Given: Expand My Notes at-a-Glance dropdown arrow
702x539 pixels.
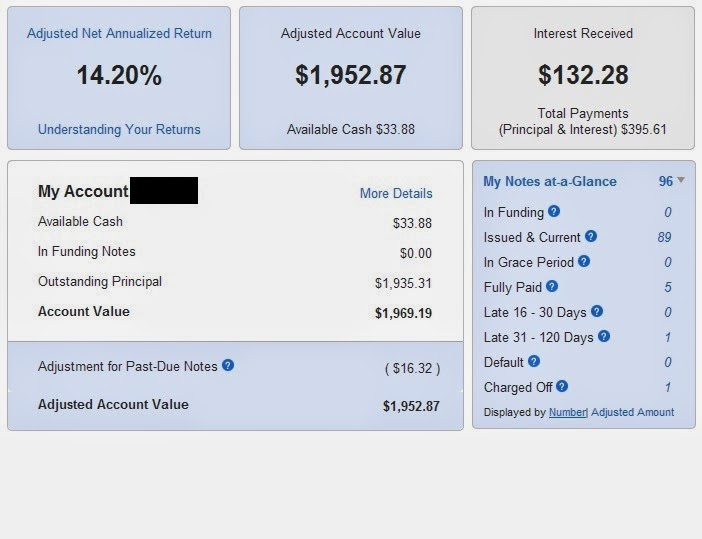Looking at the screenshot, I should click(681, 180).
